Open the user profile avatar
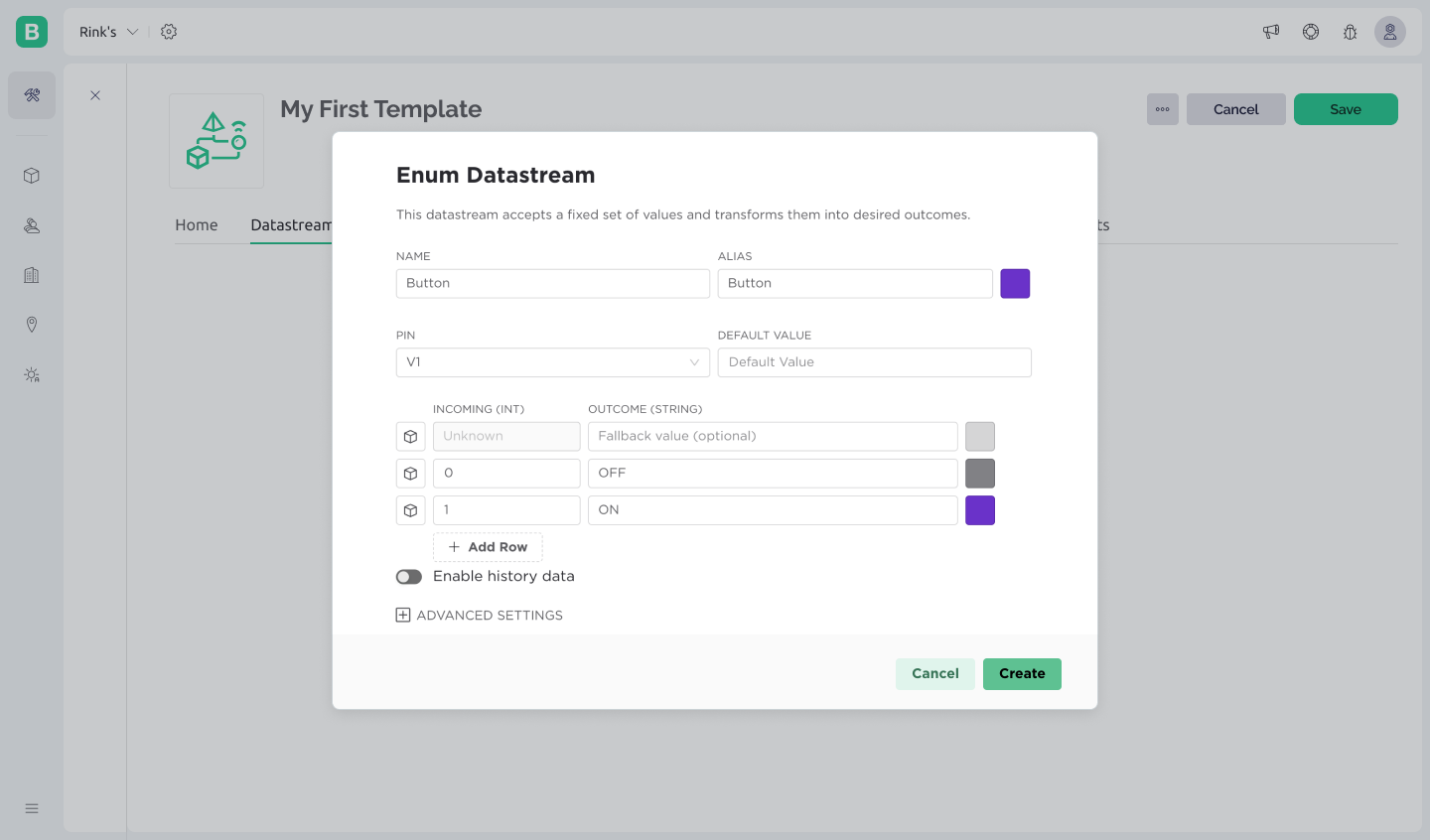 coord(1390,32)
